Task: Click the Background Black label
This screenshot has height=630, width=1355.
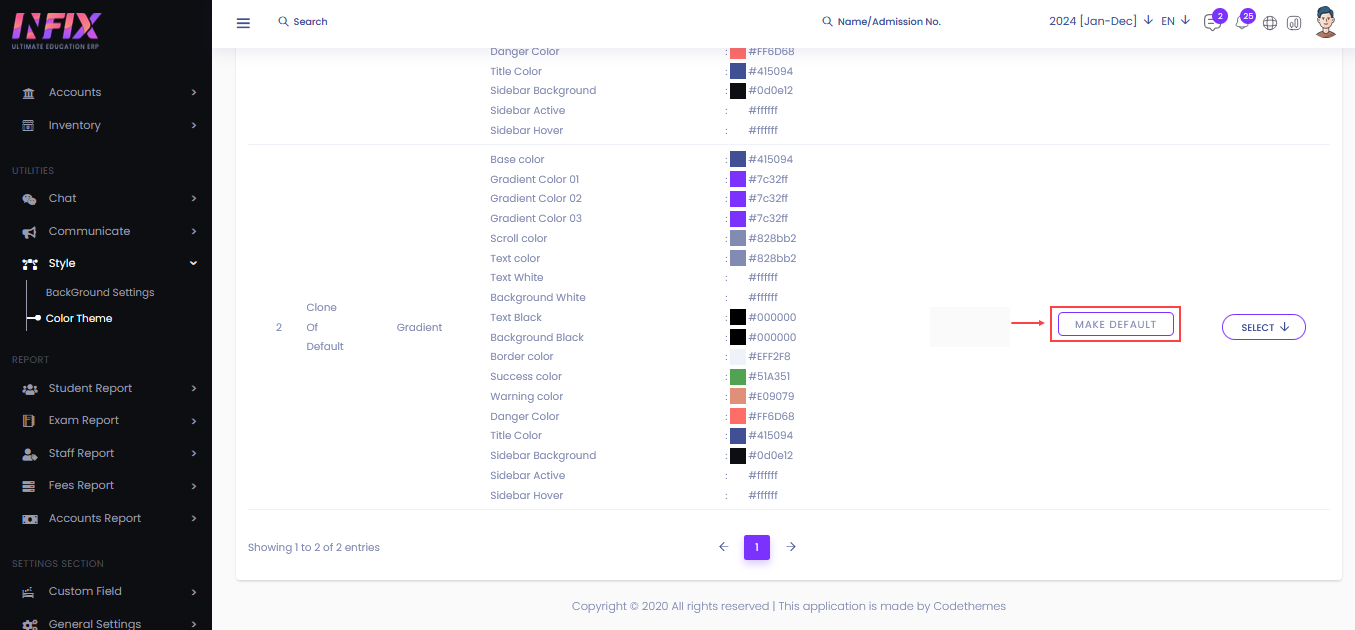Action: point(537,337)
